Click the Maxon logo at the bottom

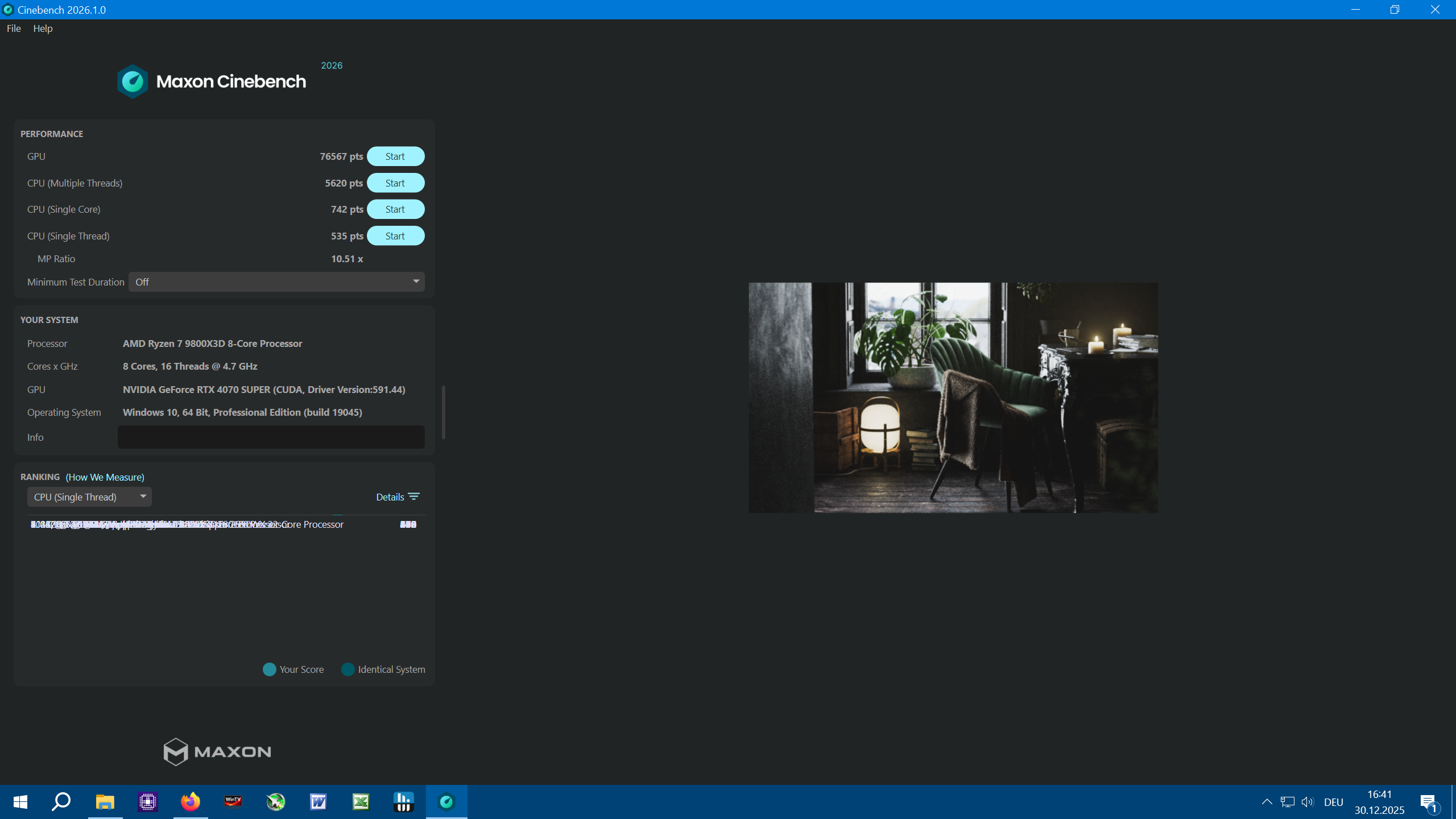pos(217,751)
